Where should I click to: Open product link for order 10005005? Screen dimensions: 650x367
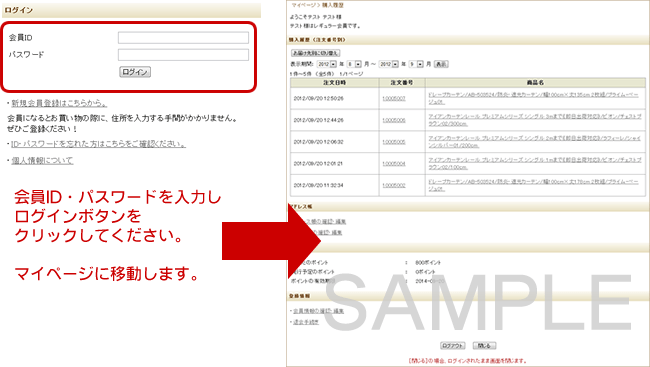(x=535, y=142)
